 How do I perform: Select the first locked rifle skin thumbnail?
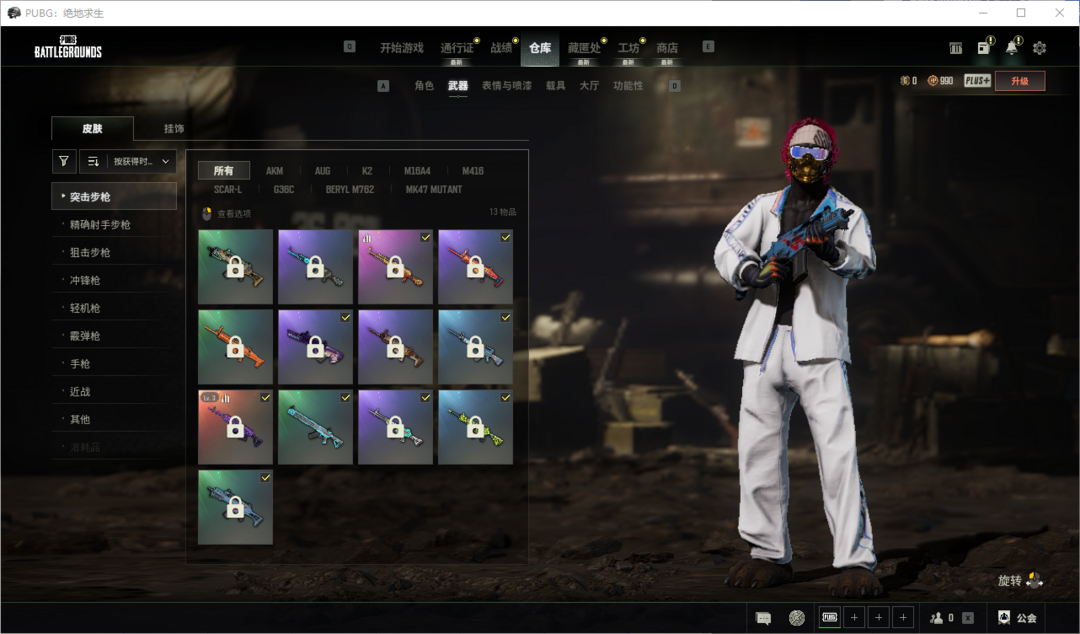(235, 267)
